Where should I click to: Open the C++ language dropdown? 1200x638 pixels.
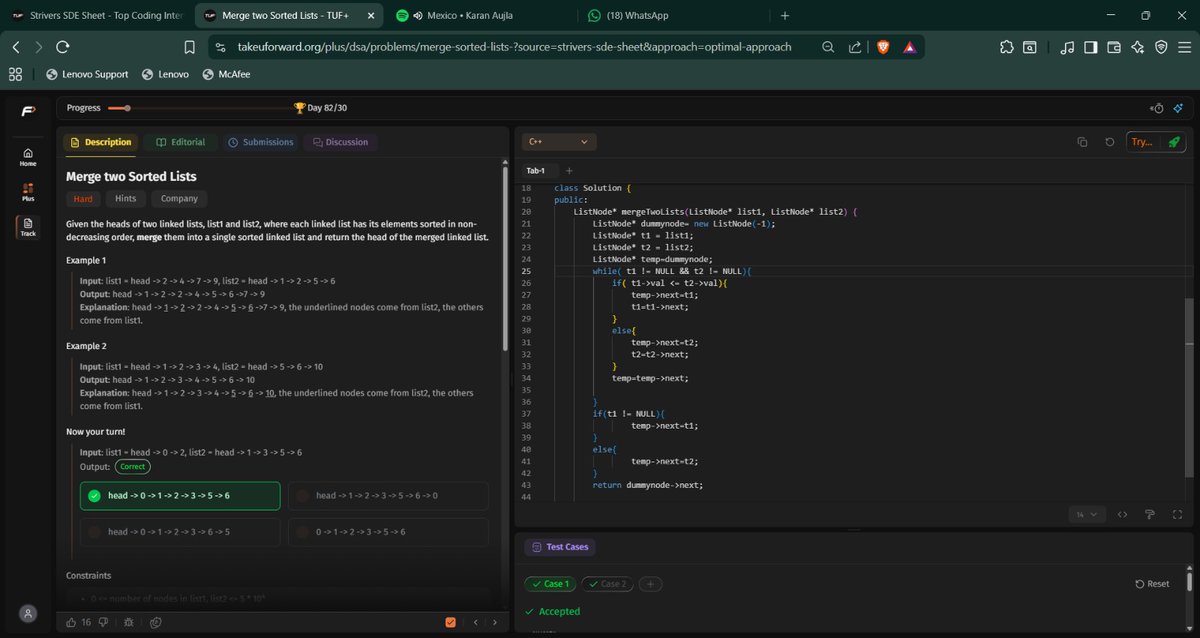pyautogui.click(x=560, y=142)
